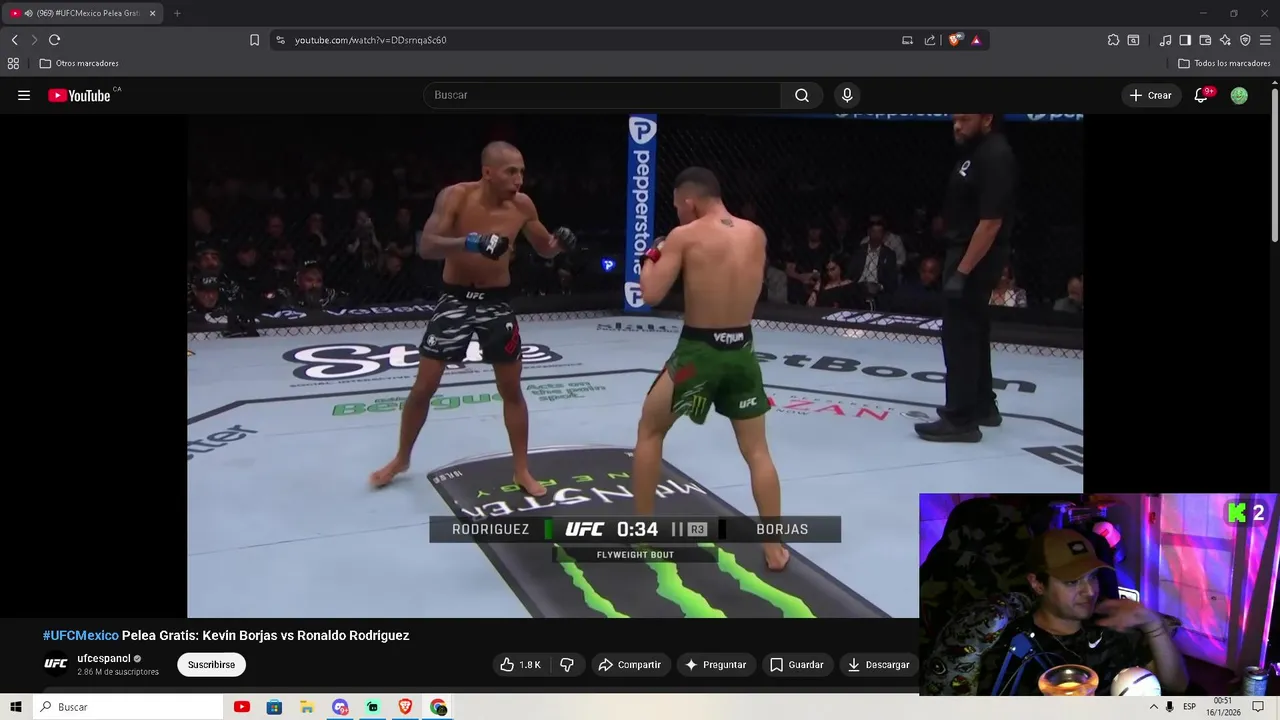Screen dimensions: 1280x720
Task: Open the Brave Wallet icon
Action: pyautogui.click(x=1205, y=40)
